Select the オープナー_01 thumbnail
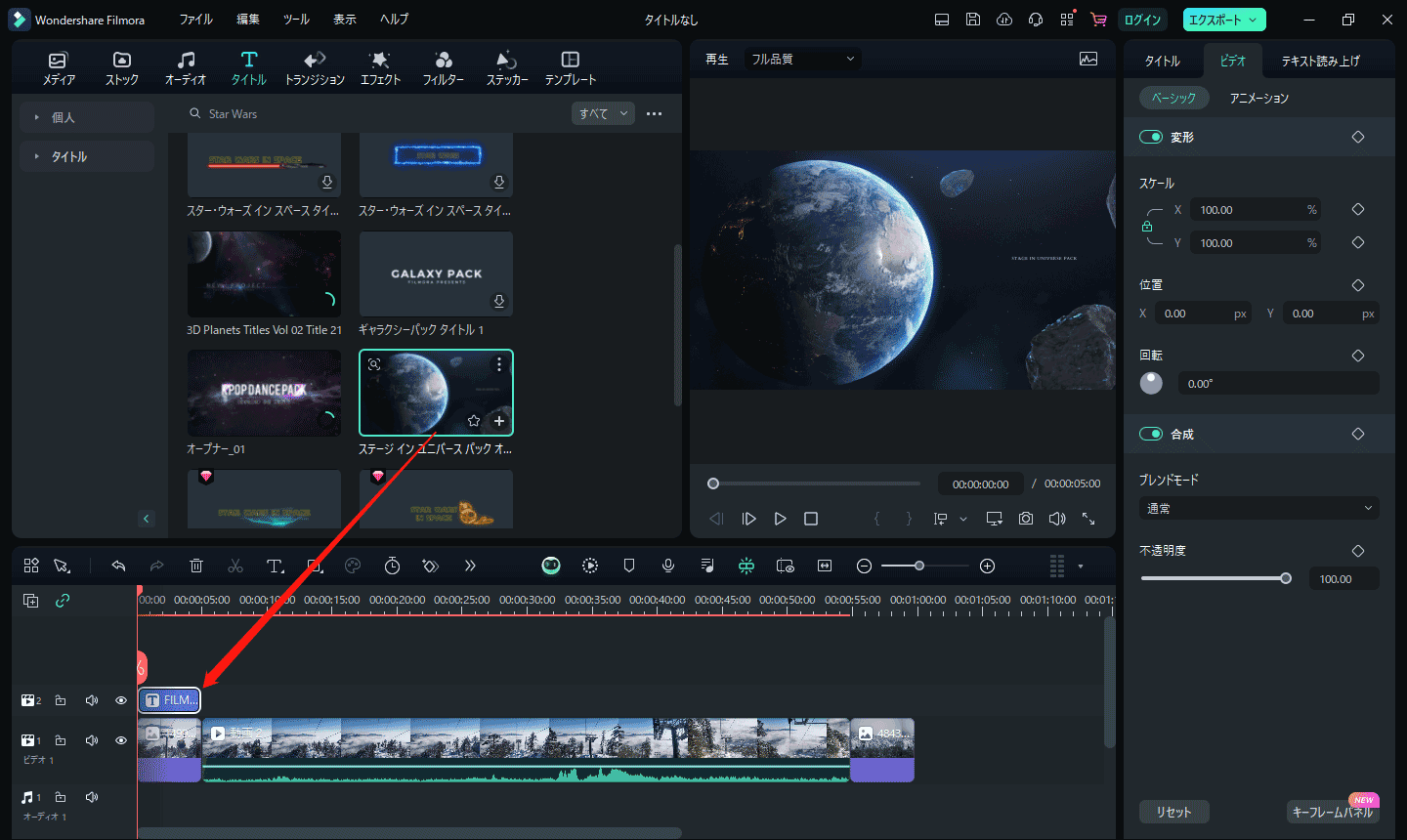The image size is (1407, 840). 264,393
